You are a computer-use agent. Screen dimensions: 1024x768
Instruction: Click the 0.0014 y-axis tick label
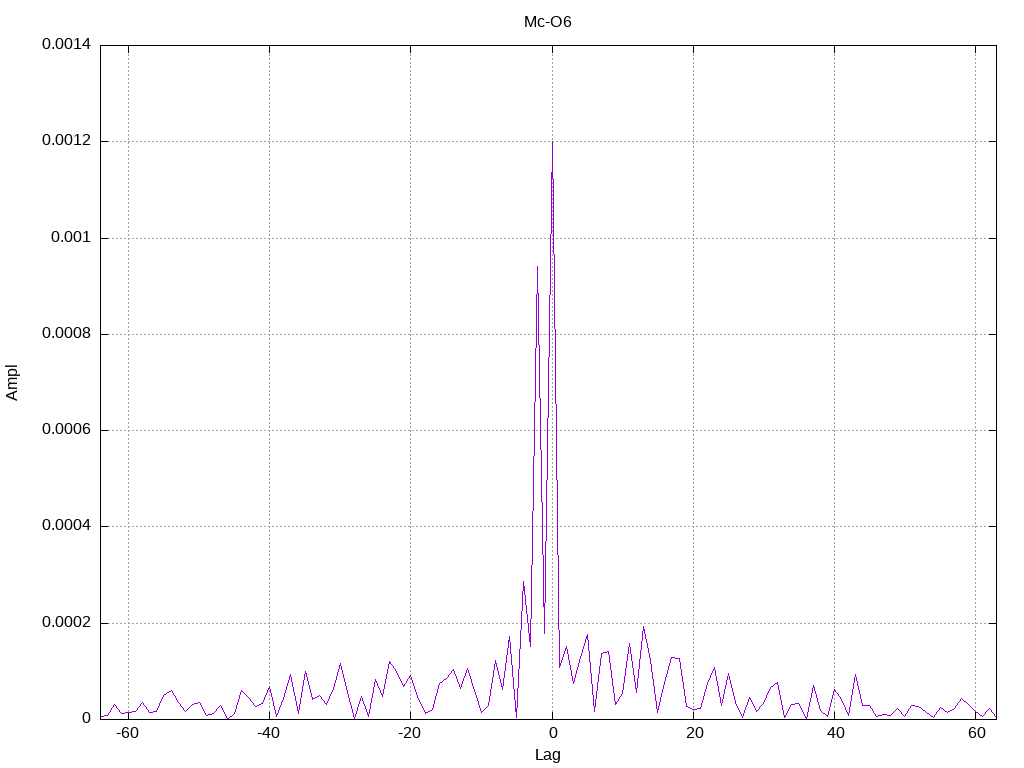67,44
